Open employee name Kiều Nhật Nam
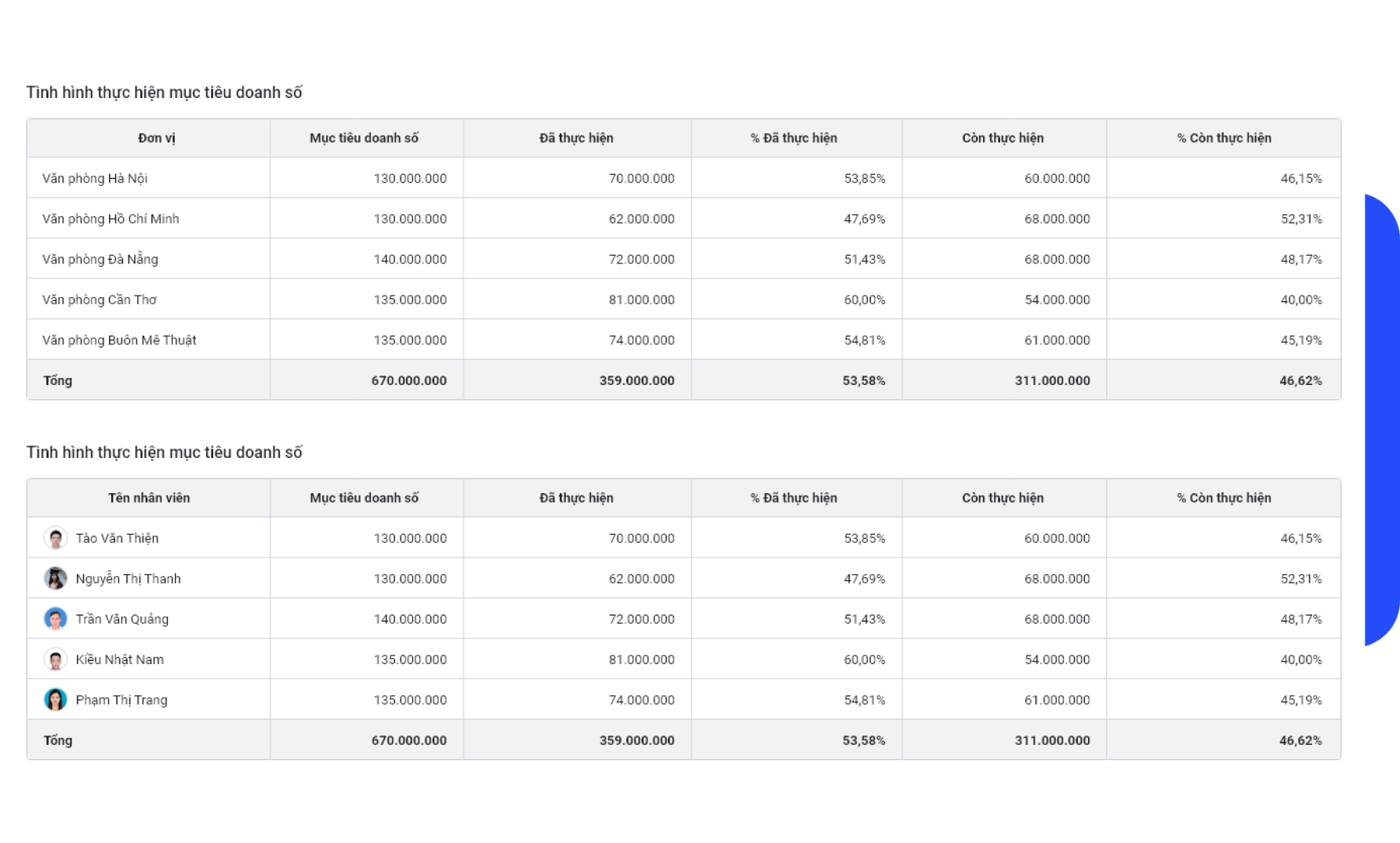The image size is (1400, 843). pos(120,660)
